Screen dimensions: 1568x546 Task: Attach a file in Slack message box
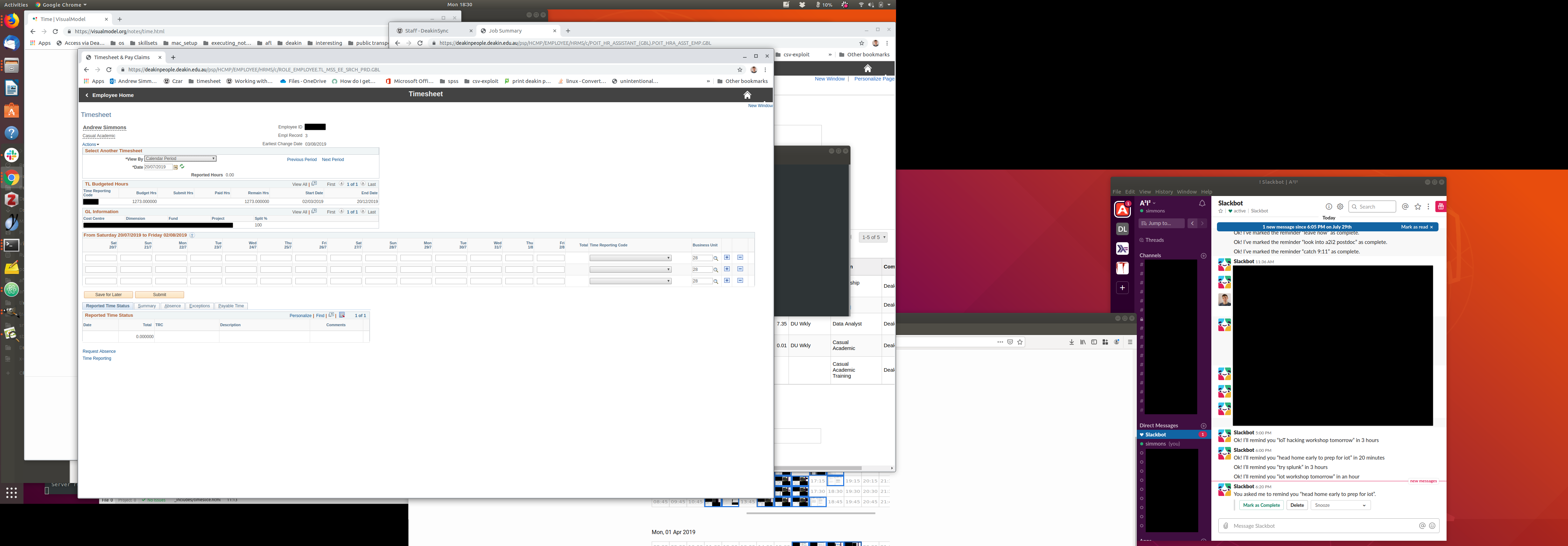click(x=1225, y=526)
